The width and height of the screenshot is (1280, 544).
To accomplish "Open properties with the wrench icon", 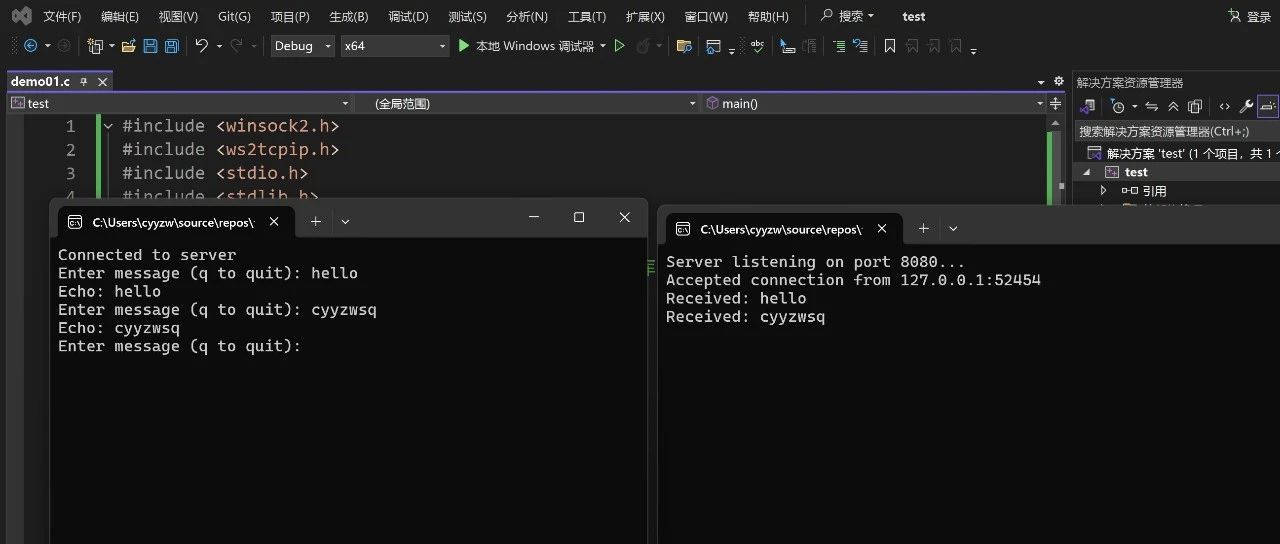I will click(x=1246, y=106).
